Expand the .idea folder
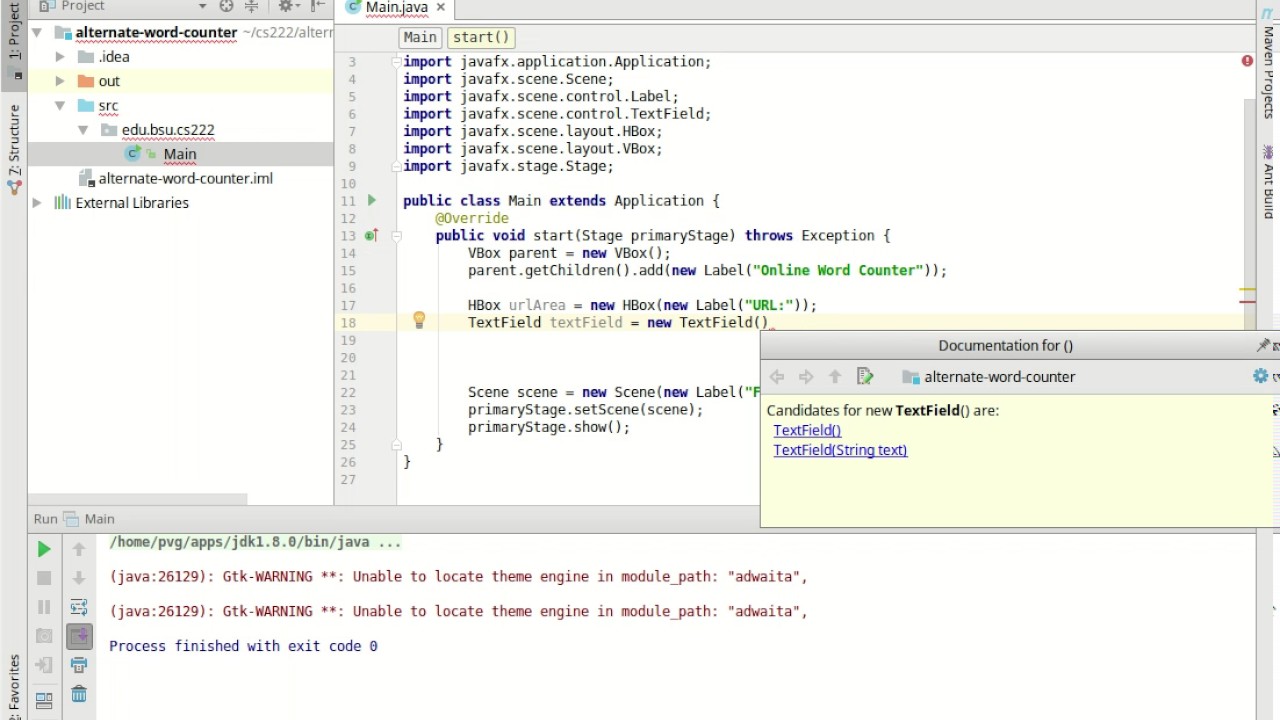This screenshot has height=720, width=1280. tap(61, 57)
